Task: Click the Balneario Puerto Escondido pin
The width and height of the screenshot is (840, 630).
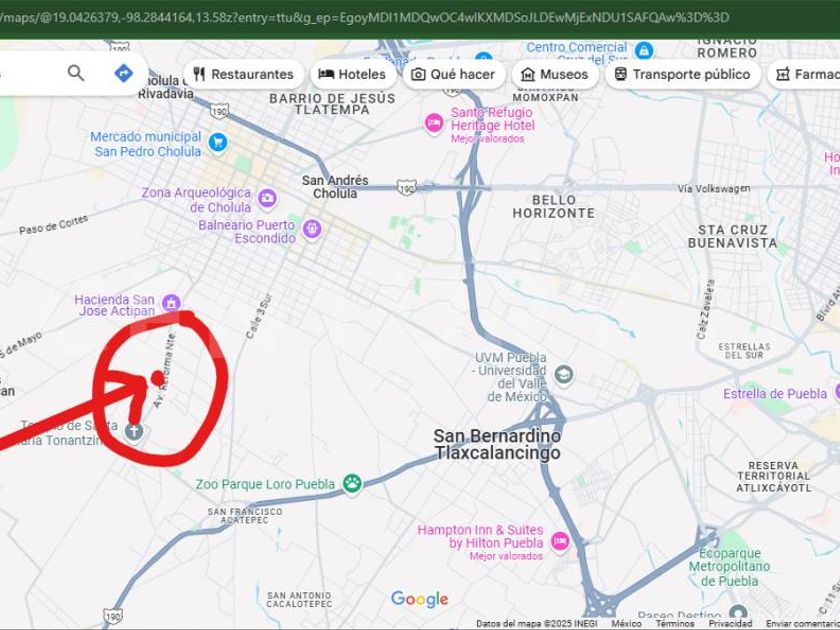Action: click(x=312, y=229)
